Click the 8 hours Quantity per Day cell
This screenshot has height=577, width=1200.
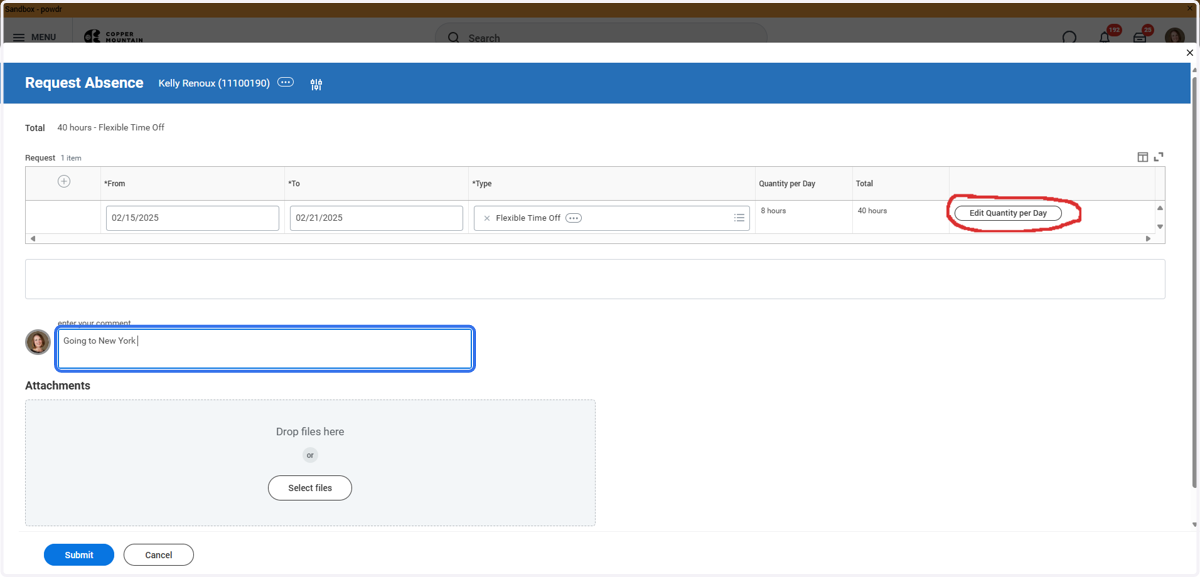coord(803,217)
